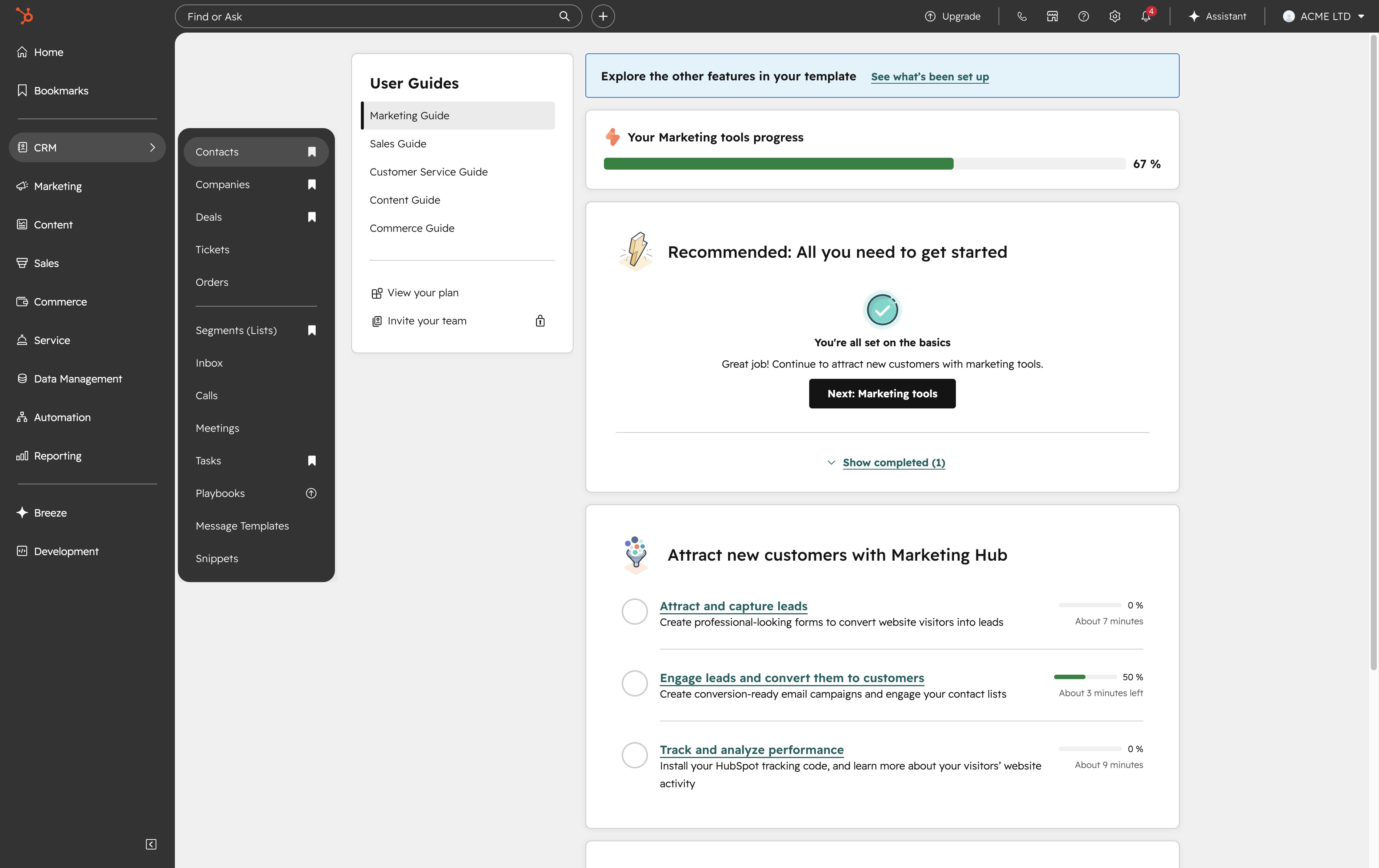Screen dimensions: 1379x868
Task: Click the circle beside Track and analyze performance
Action: (x=635, y=755)
